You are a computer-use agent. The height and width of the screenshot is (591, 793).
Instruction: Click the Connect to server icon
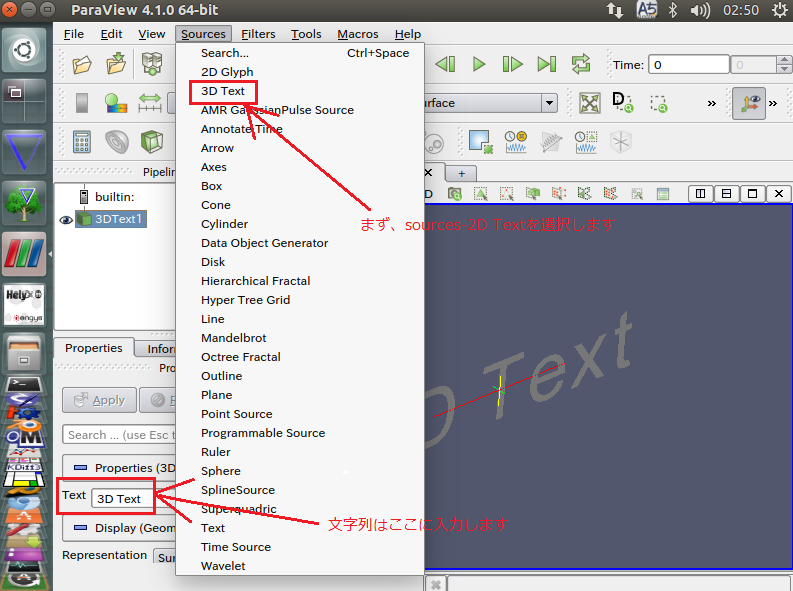[x=152, y=64]
